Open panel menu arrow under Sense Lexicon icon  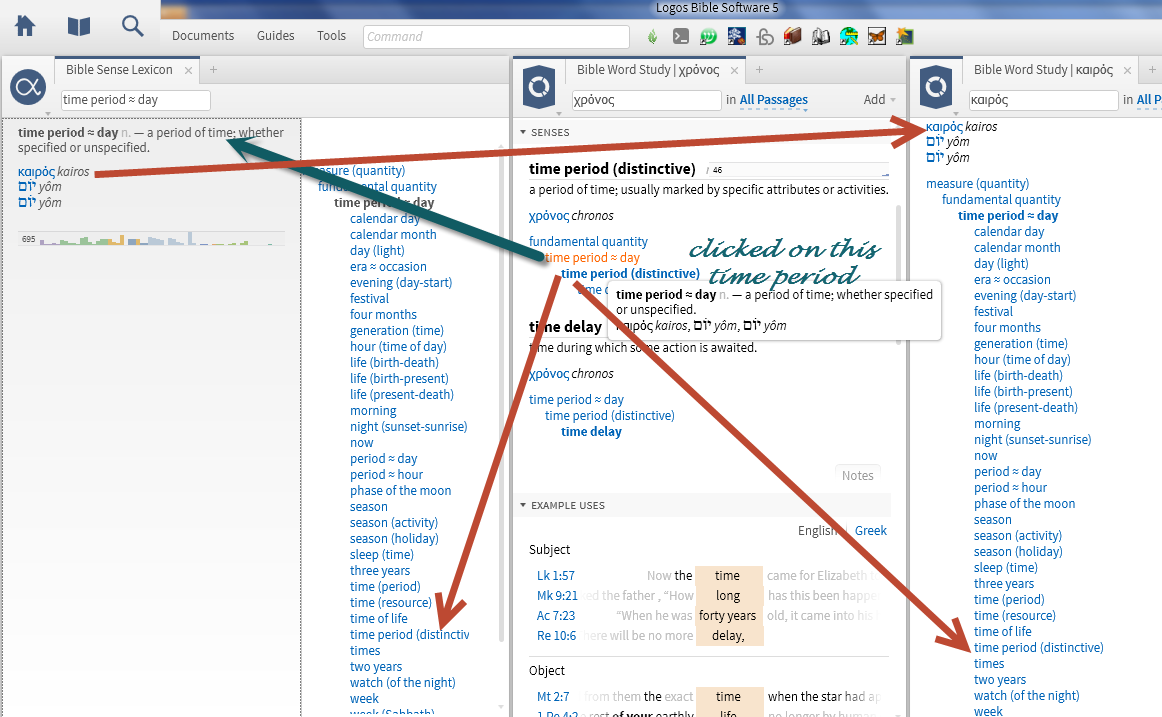click(x=48, y=114)
